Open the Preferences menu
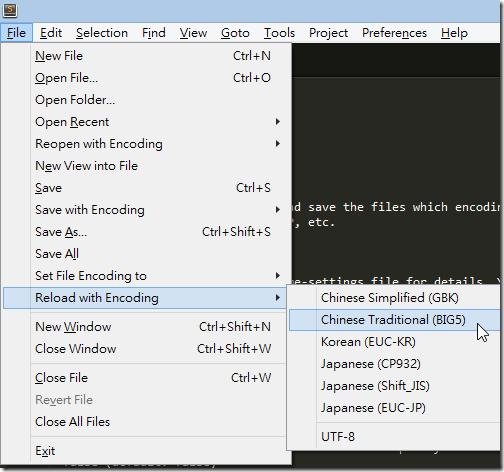 point(394,33)
